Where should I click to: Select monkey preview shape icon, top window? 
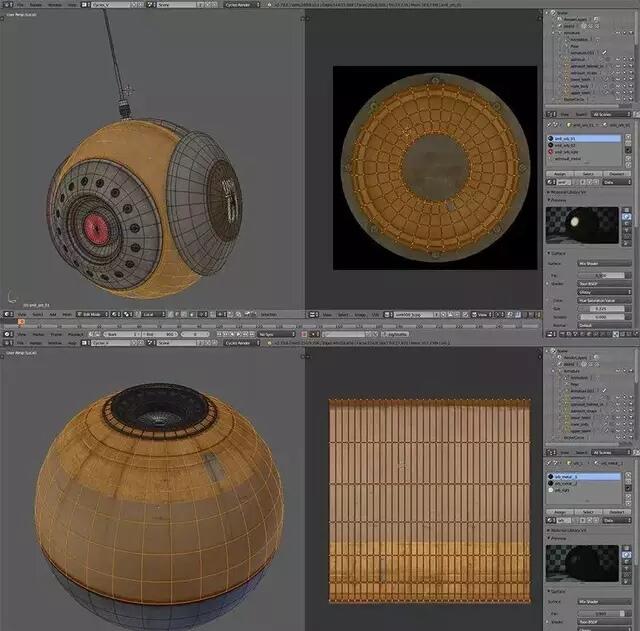(x=627, y=230)
